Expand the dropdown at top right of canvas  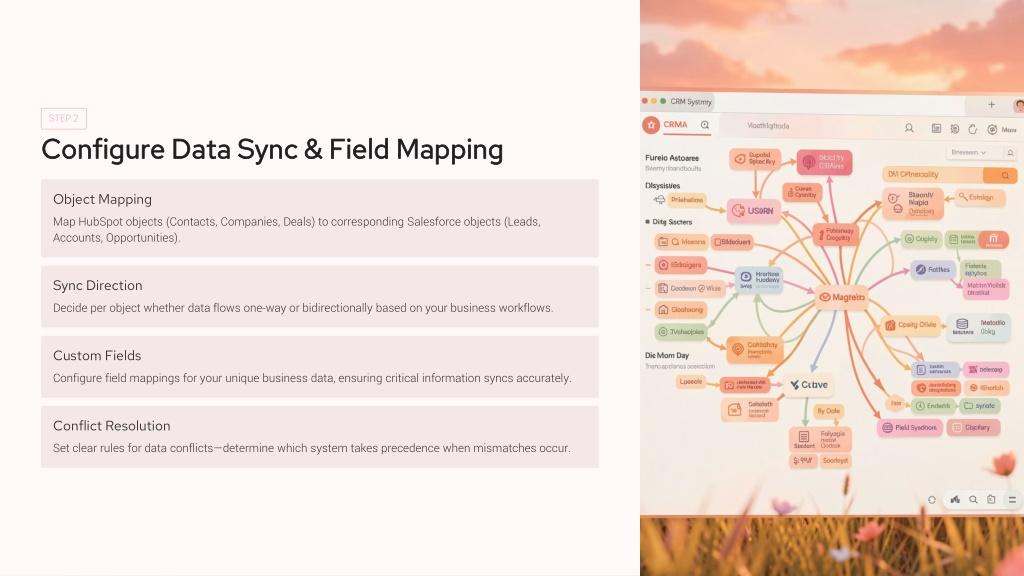click(969, 153)
